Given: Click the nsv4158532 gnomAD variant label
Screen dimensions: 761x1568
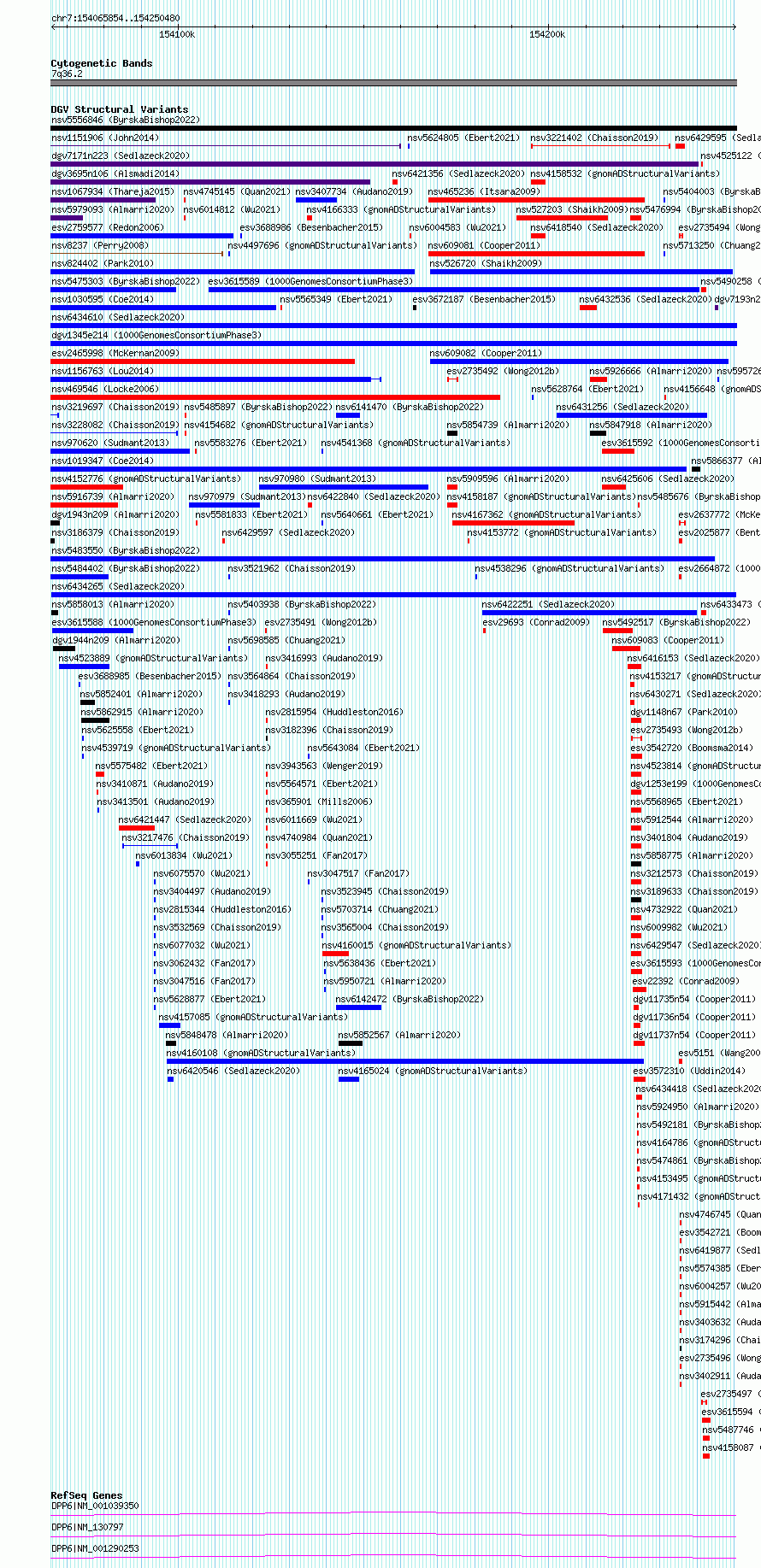Looking at the screenshot, I should tap(625, 173).
